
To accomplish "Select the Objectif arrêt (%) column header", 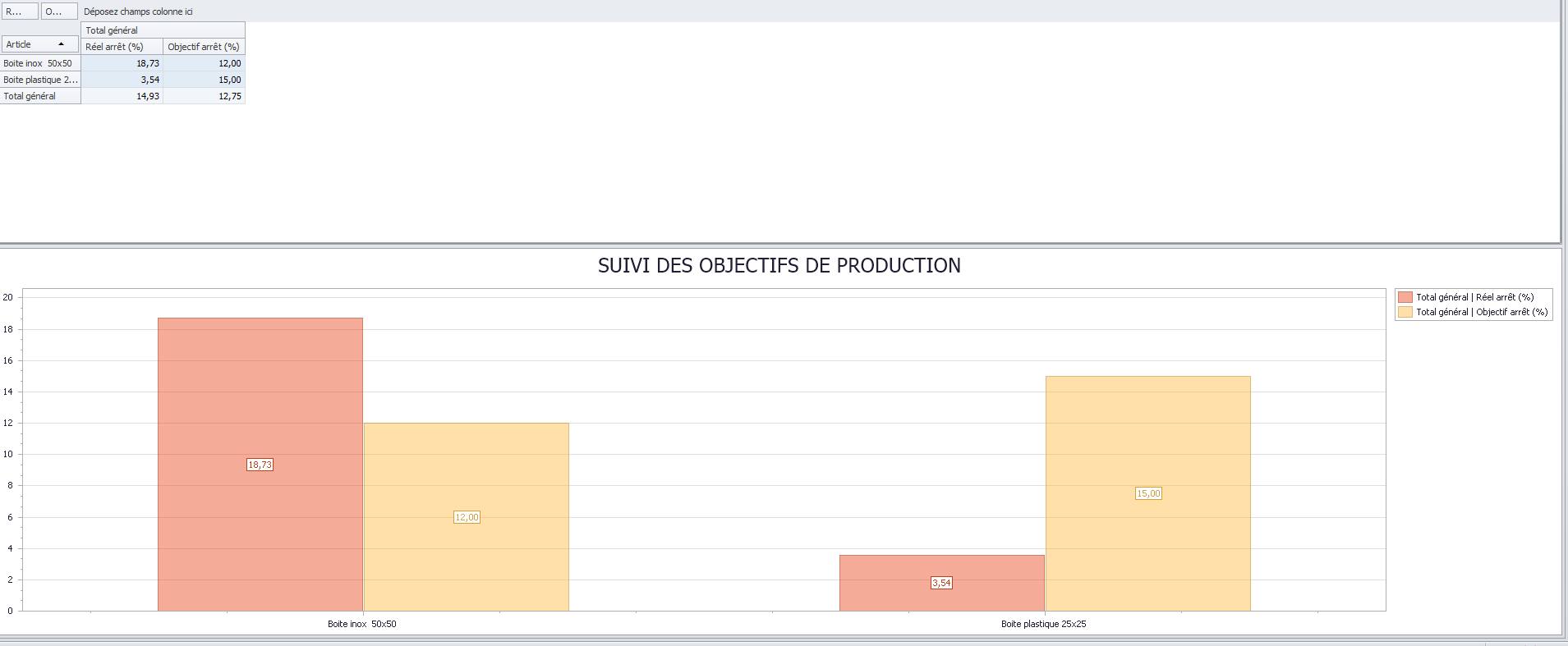I will (204, 47).
